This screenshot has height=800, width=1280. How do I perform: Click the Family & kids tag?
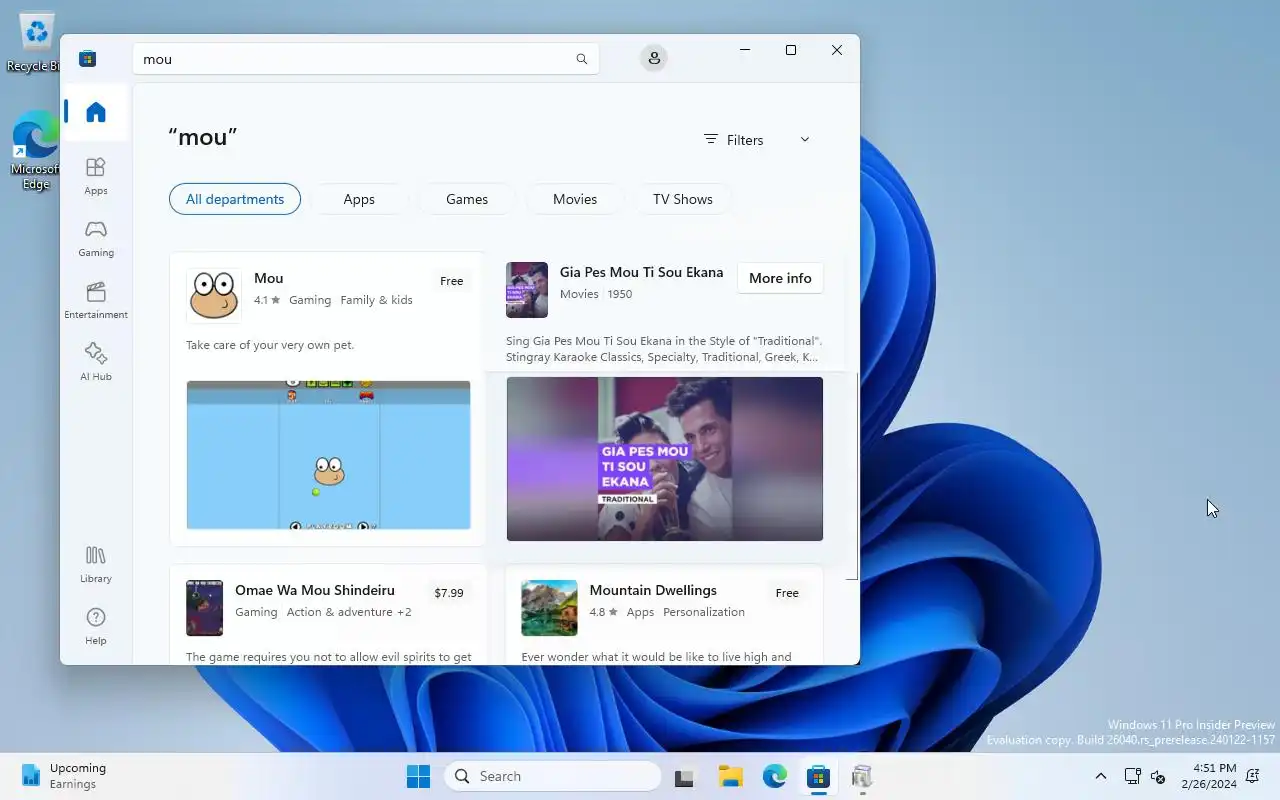pos(376,300)
